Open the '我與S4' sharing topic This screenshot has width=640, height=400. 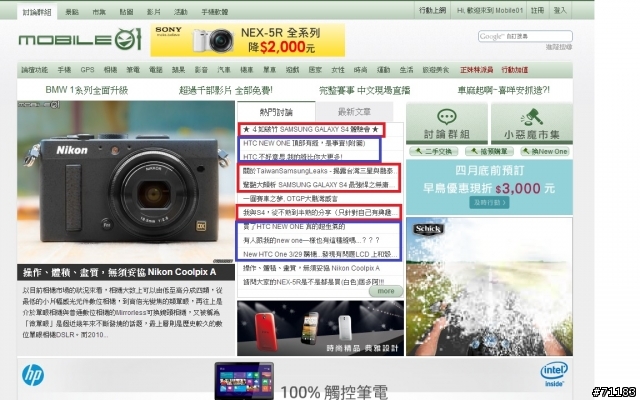point(320,213)
